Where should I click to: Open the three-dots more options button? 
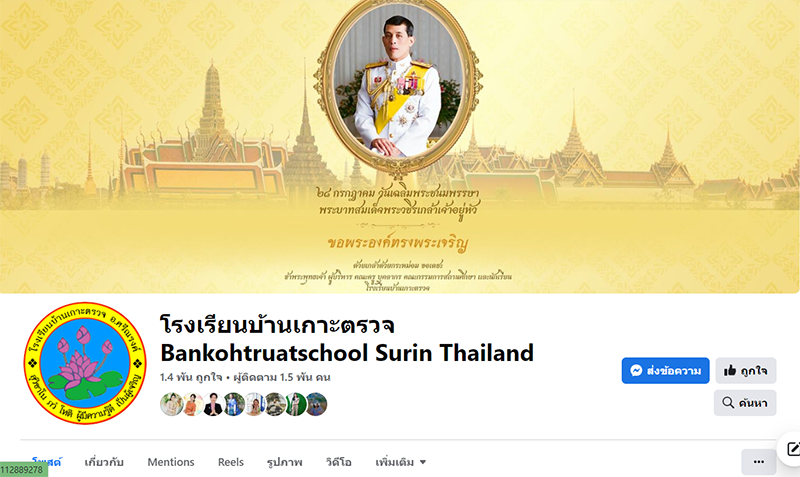759,462
